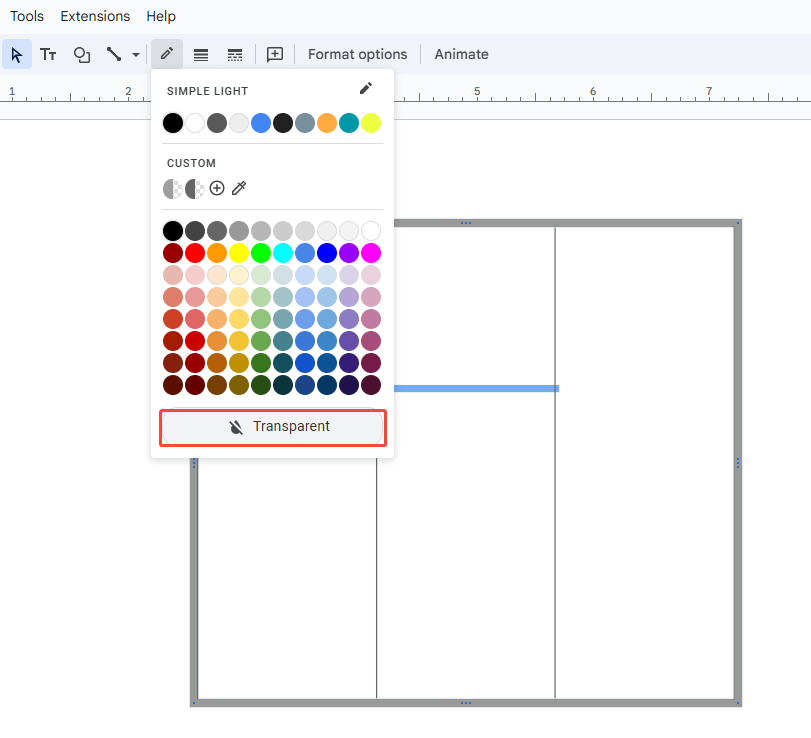Open the Extensions menu

[95, 16]
